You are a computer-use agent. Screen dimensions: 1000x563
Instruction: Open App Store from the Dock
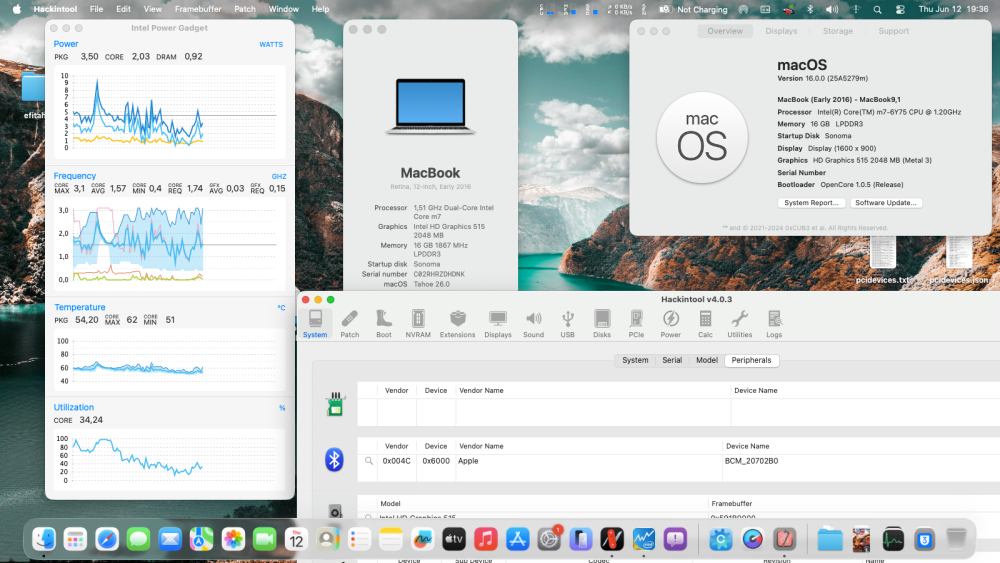pyautogui.click(x=517, y=539)
